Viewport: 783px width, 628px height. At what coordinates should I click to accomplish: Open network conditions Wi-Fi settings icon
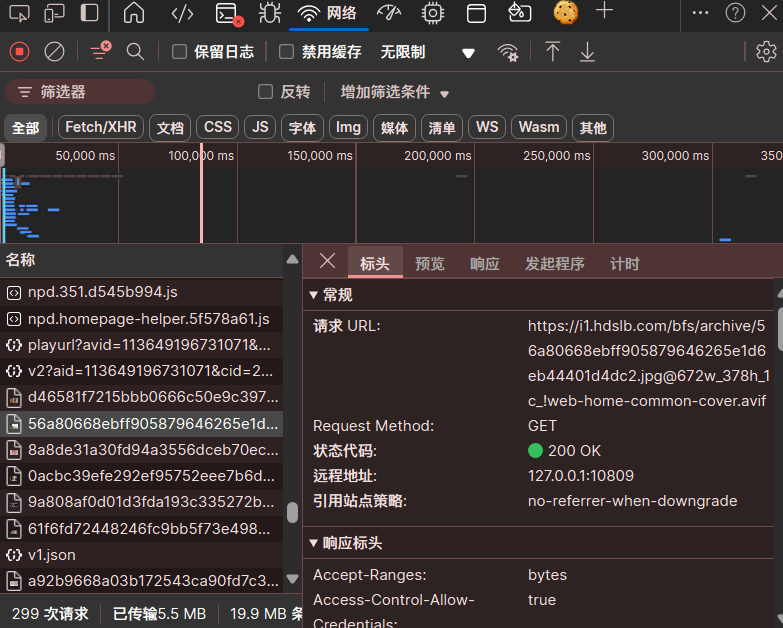click(508, 52)
